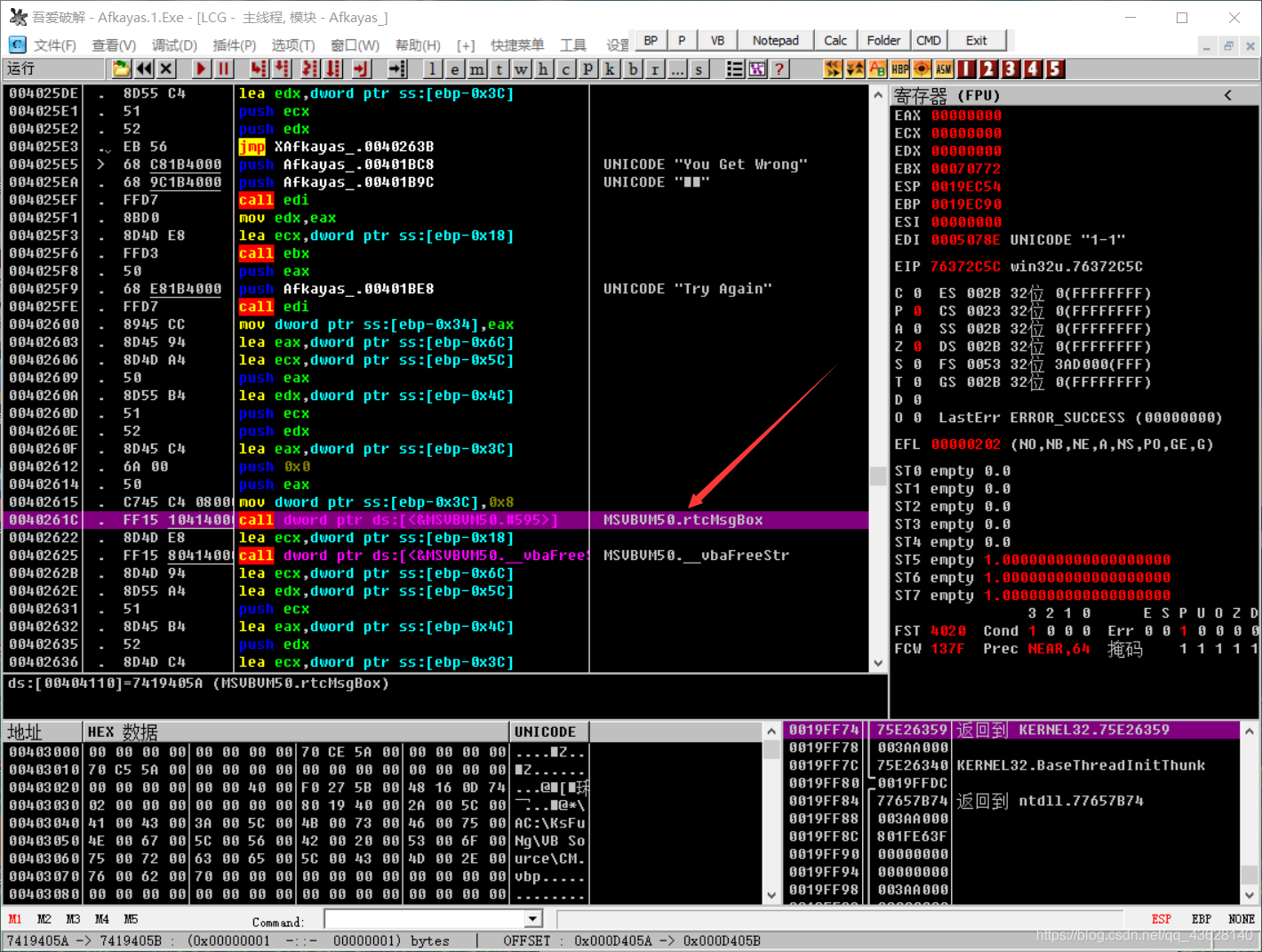This screenshot has width=1262, height=952.
Task: Open Executable modules with 'e' button
Action: 454,68
